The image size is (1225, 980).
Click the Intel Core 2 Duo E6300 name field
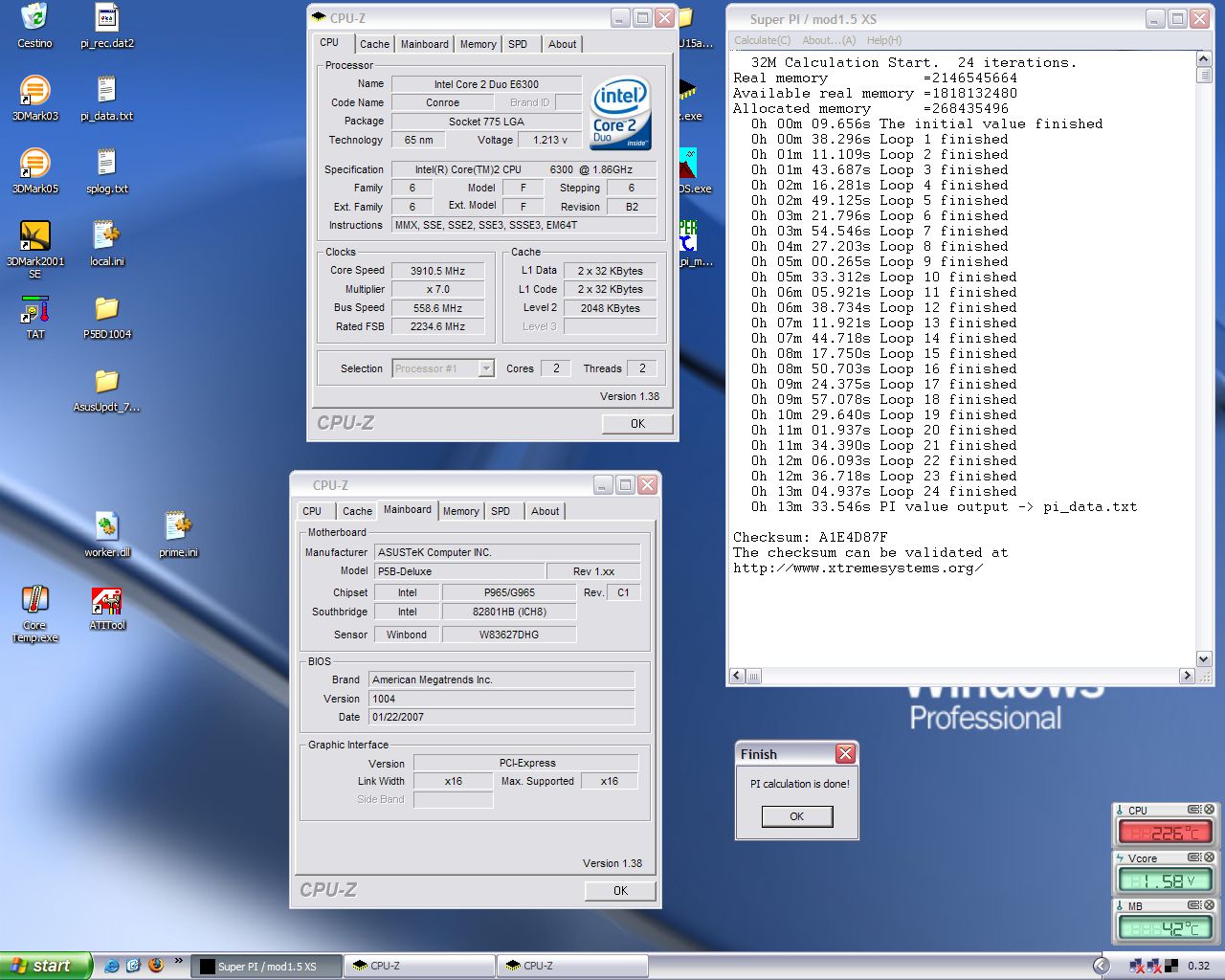pos(486,84)
